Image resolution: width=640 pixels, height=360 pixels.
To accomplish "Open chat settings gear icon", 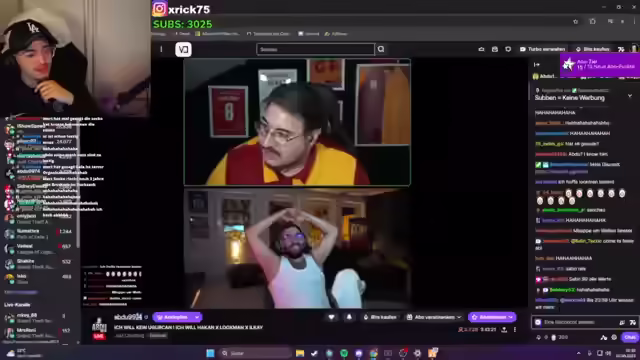I will pos(614,337).
